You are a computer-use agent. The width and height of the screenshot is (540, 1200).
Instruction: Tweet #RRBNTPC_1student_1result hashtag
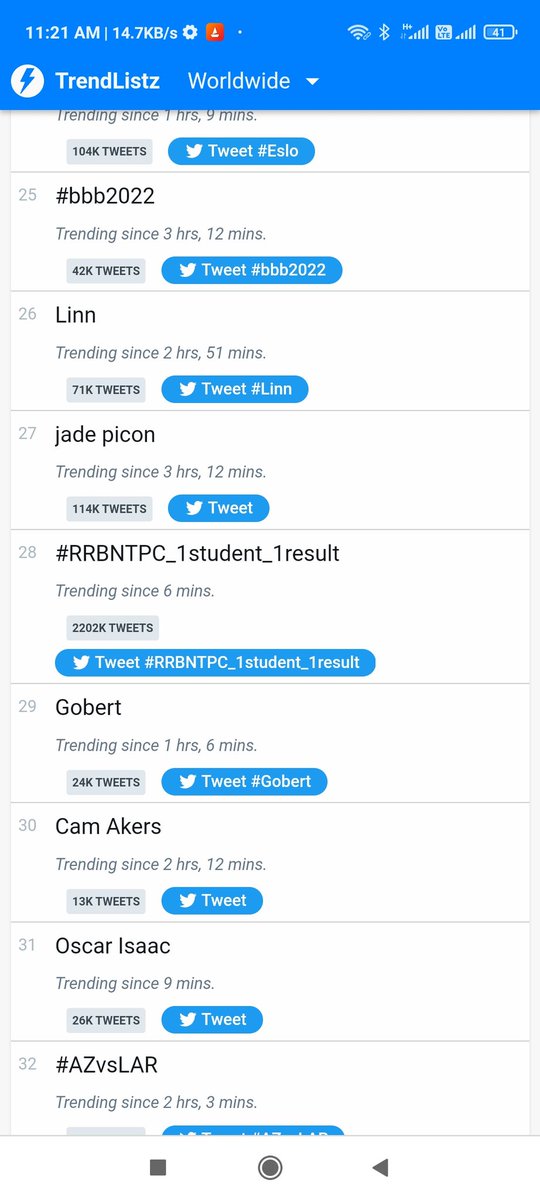[x=215, y=662]
